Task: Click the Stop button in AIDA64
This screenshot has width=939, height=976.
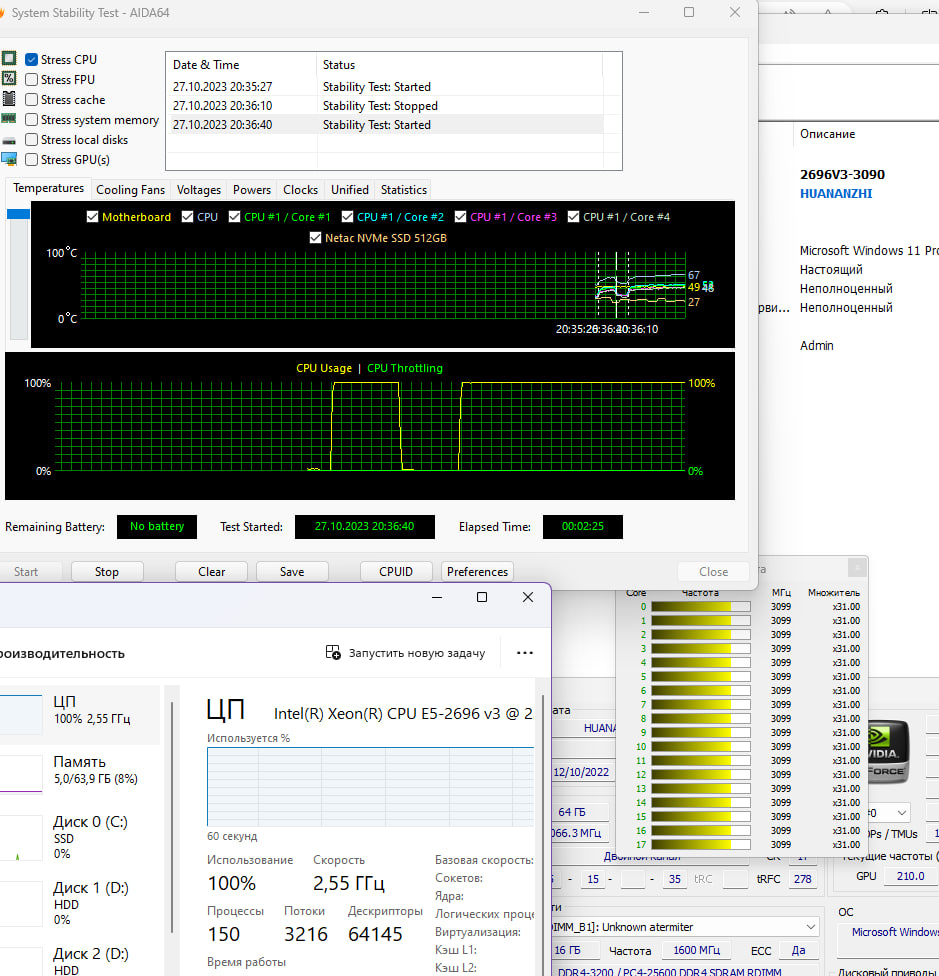Action: (107, 571)
